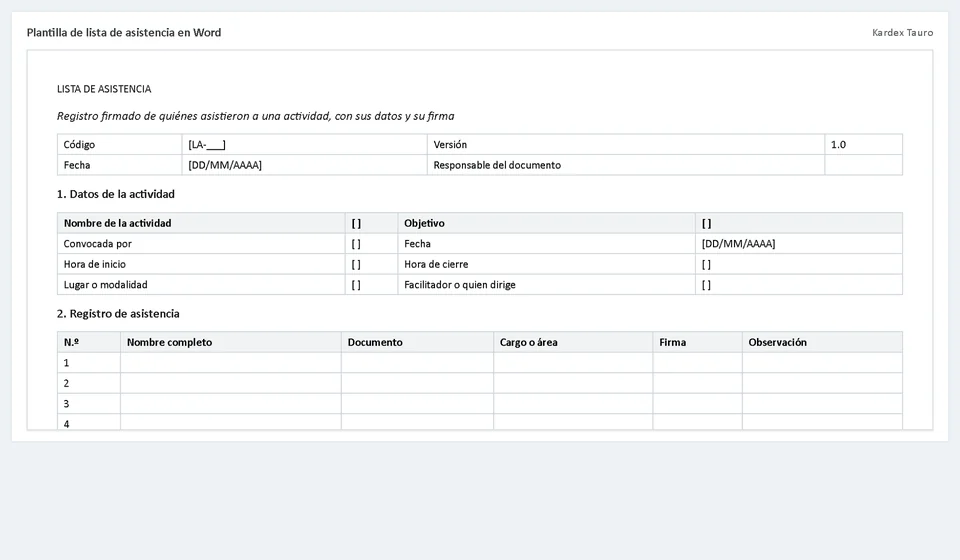Click the '[LA-___]' code placeholder

[x=207, y=144]
